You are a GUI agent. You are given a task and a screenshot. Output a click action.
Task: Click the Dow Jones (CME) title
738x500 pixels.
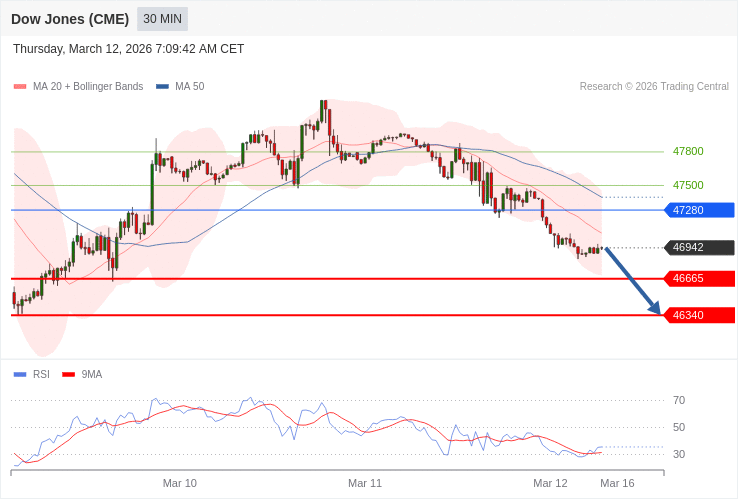point(70,19)
